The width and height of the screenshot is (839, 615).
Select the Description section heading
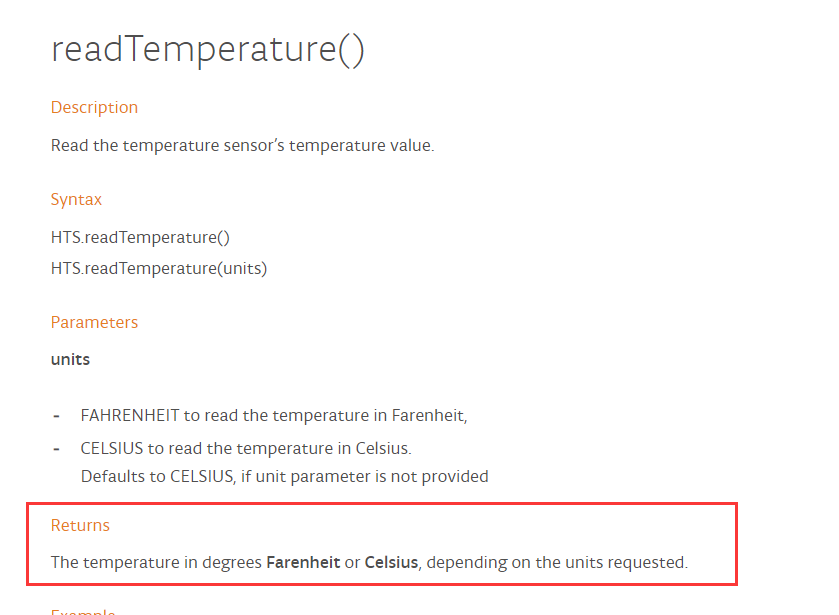(x=94, y=108)
